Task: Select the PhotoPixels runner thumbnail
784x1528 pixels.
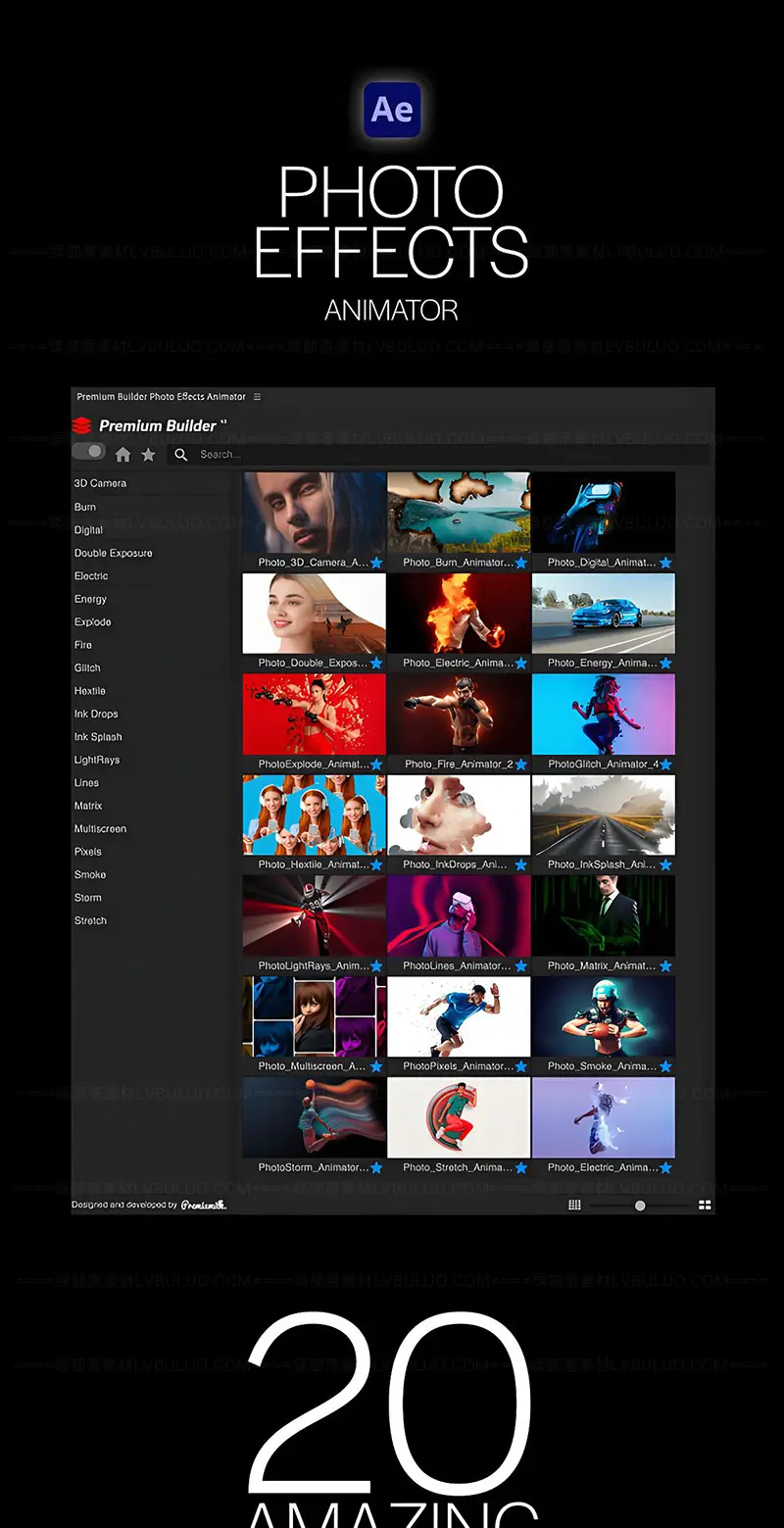Action: pyautogui.click(x=459, y=1016)
